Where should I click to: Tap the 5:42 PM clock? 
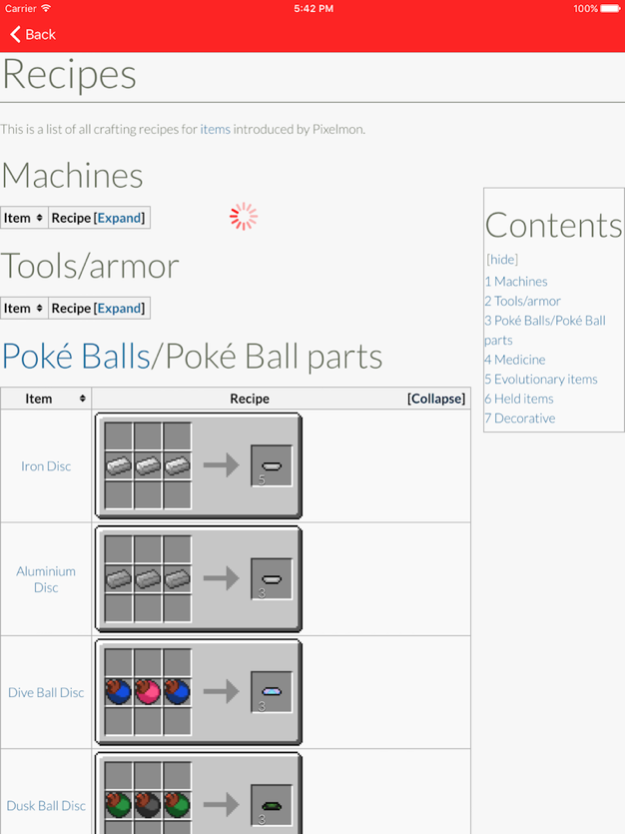[313, 9]
